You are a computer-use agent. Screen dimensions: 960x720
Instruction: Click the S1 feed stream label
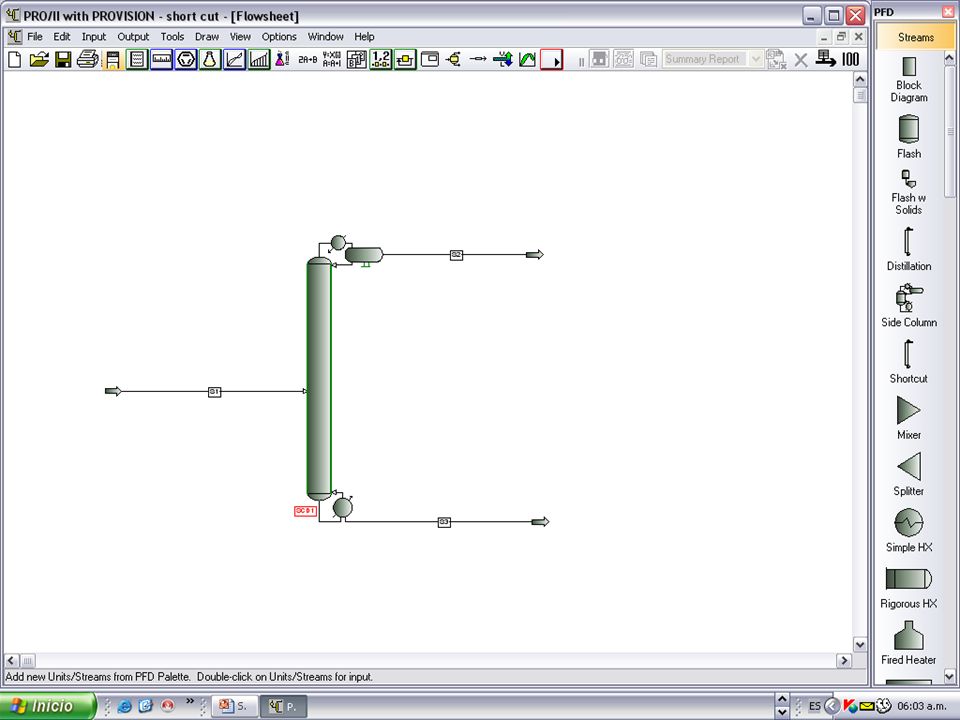(214, 392)
